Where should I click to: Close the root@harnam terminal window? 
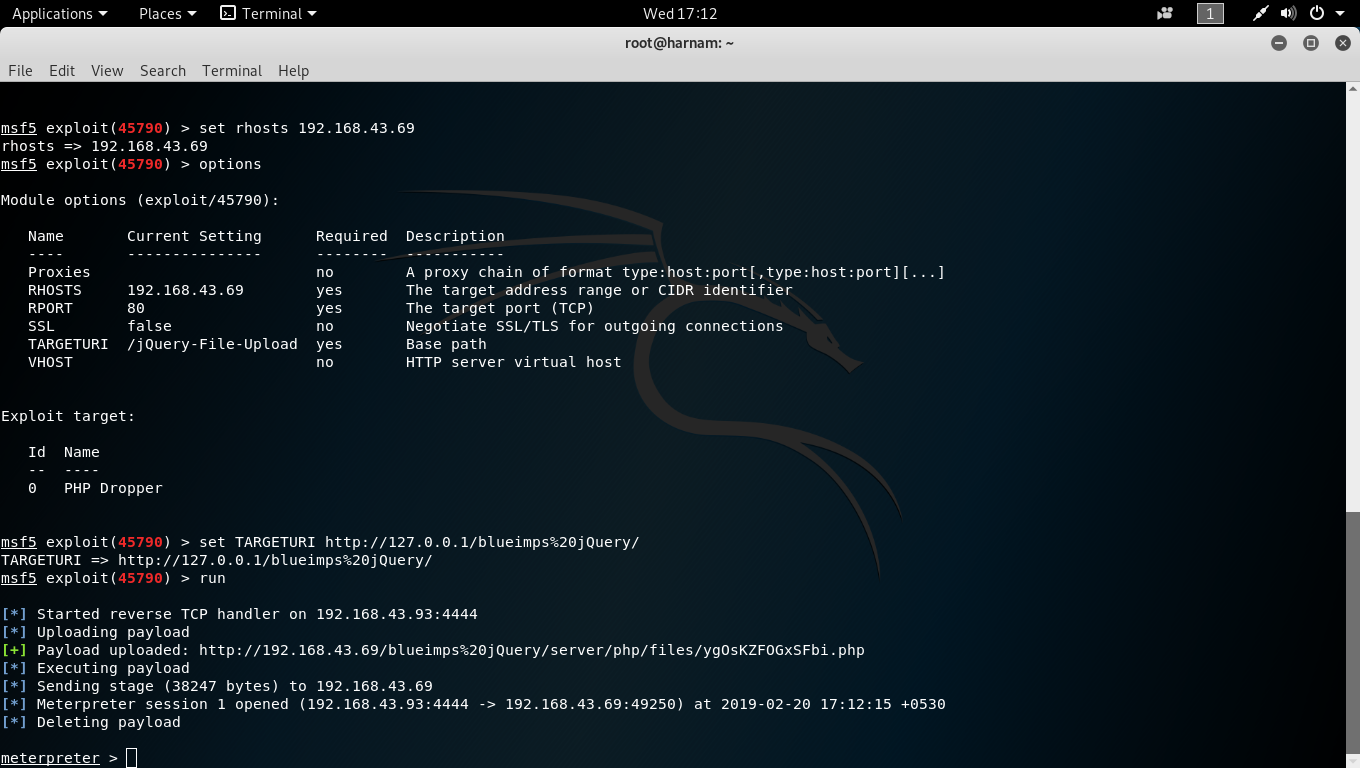point(1342,43)
